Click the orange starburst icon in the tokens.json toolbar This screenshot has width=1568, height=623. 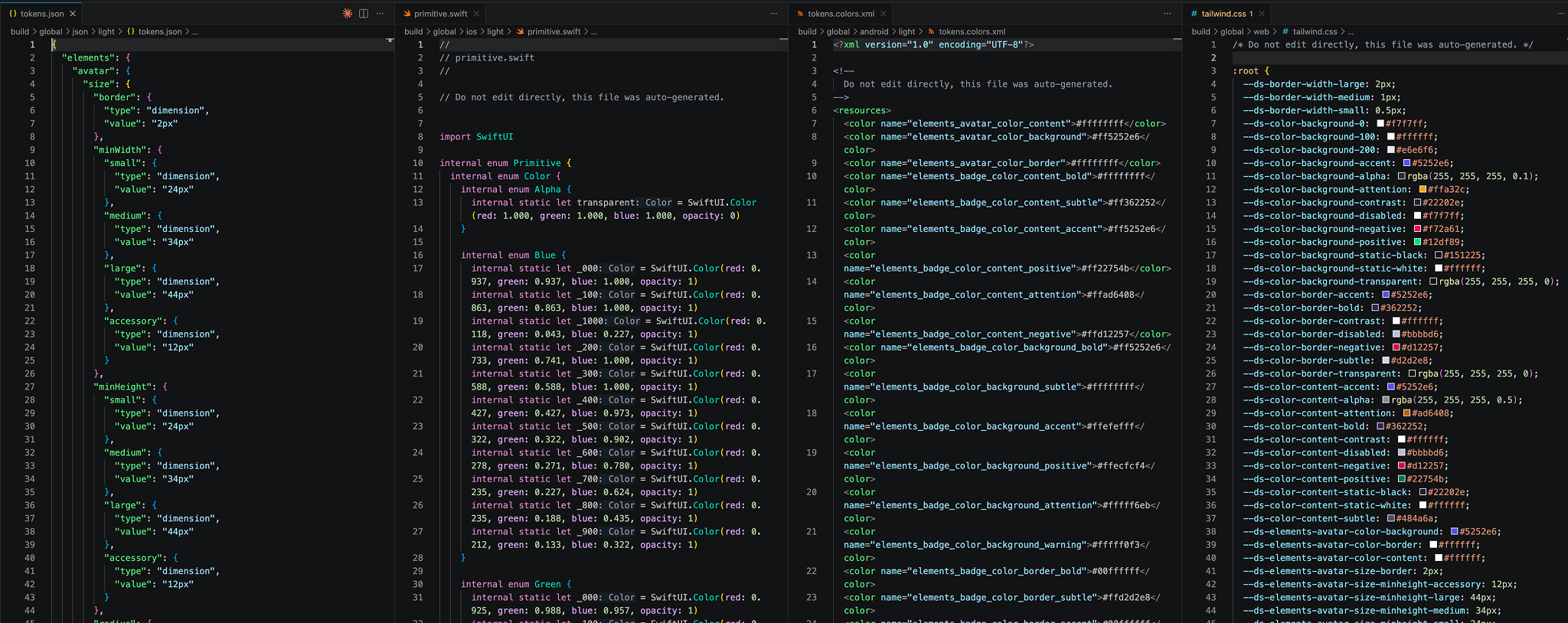click(x=347, y=13)
